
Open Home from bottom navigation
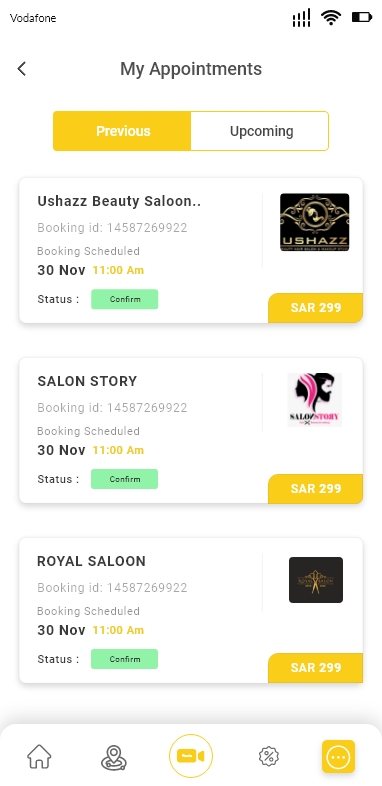coord(39,756)
